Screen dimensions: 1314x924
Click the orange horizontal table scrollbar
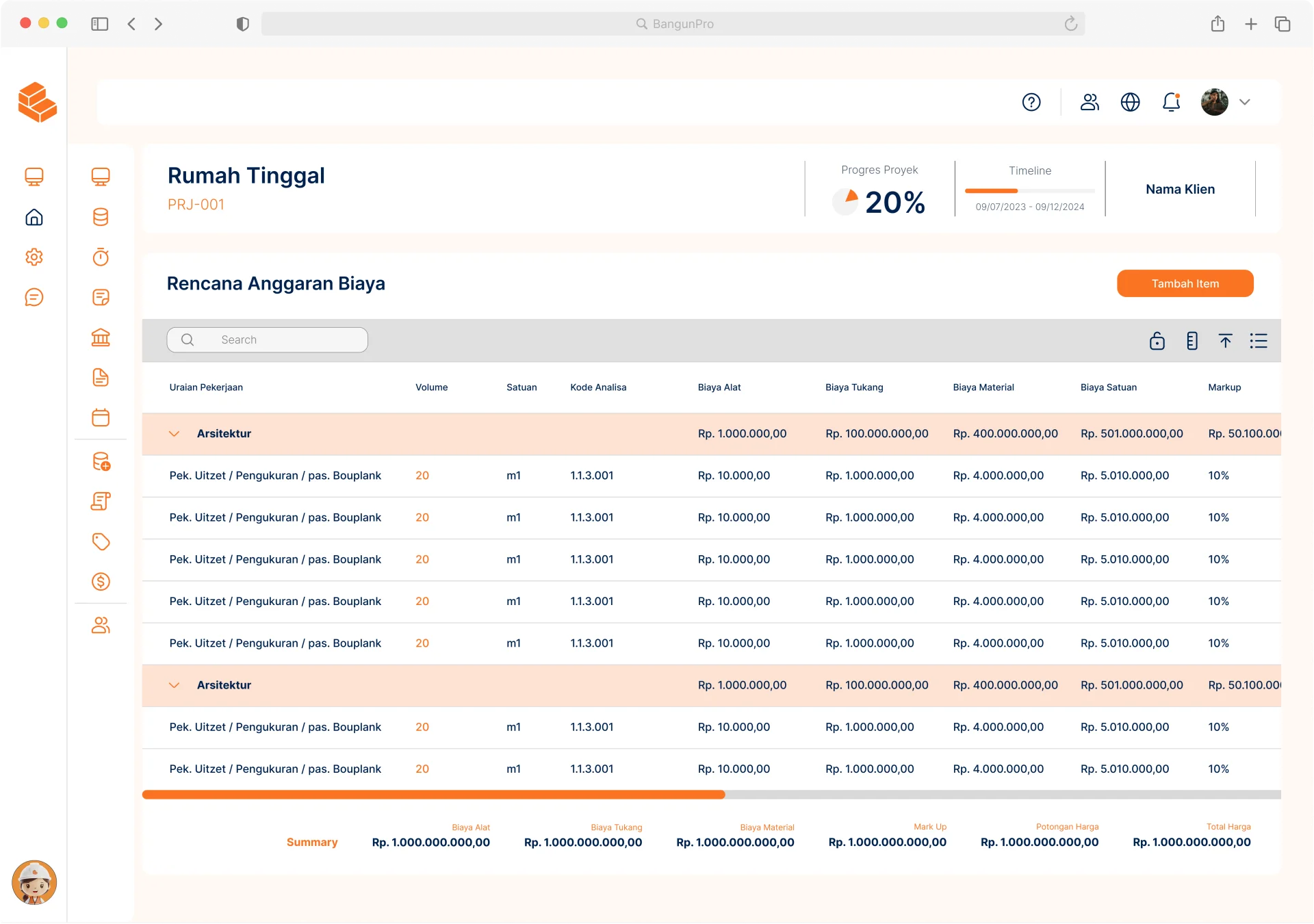433,795
